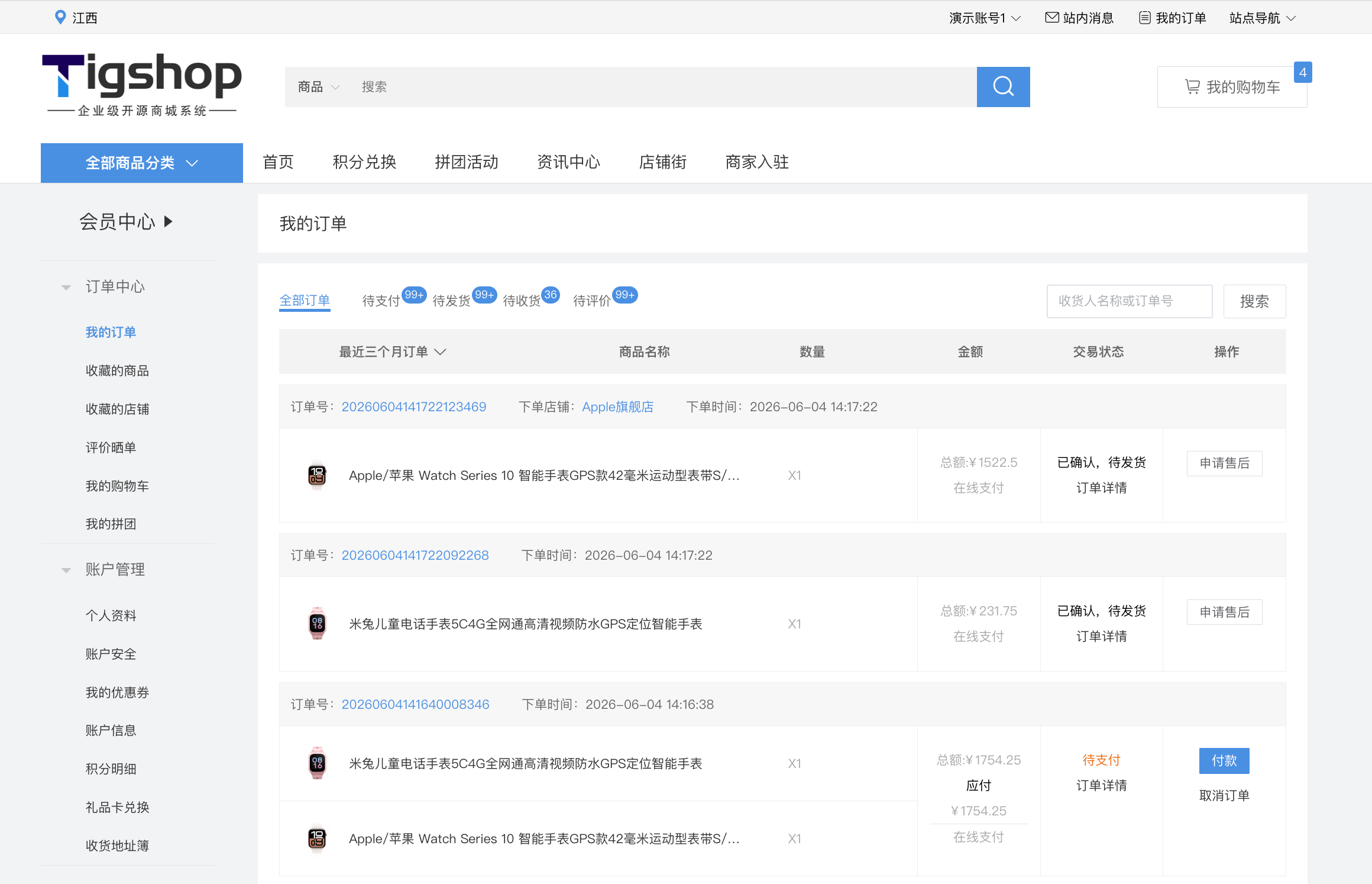Open 资讯中心 in the navigation bar
This screenshot has height=884, width=1372.
click(x=569, y=162)
